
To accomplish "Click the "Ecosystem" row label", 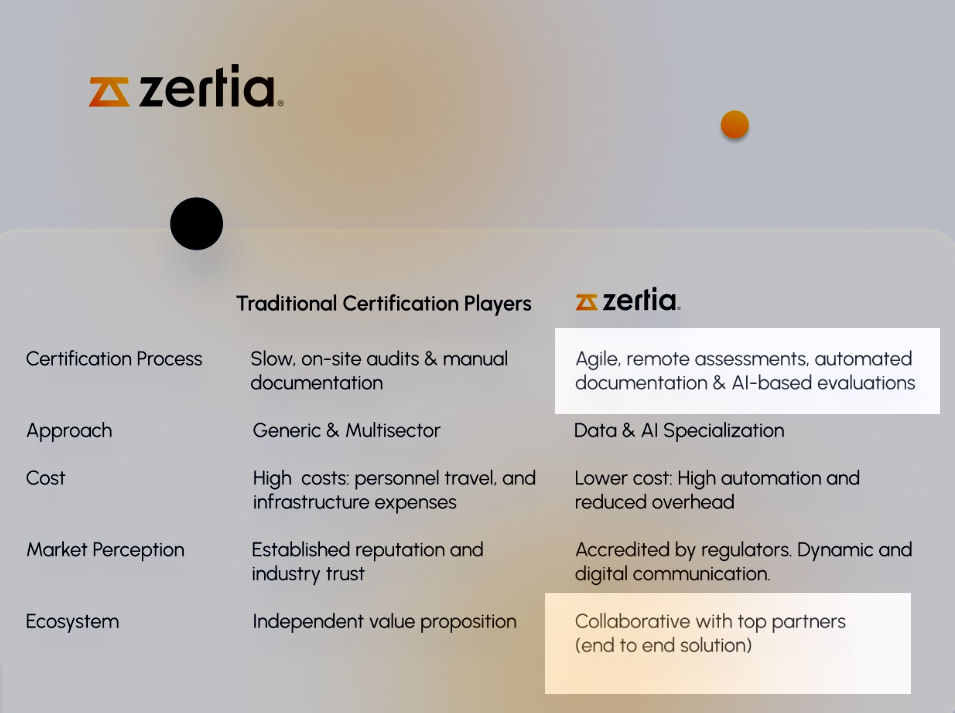I will [72, 622].
